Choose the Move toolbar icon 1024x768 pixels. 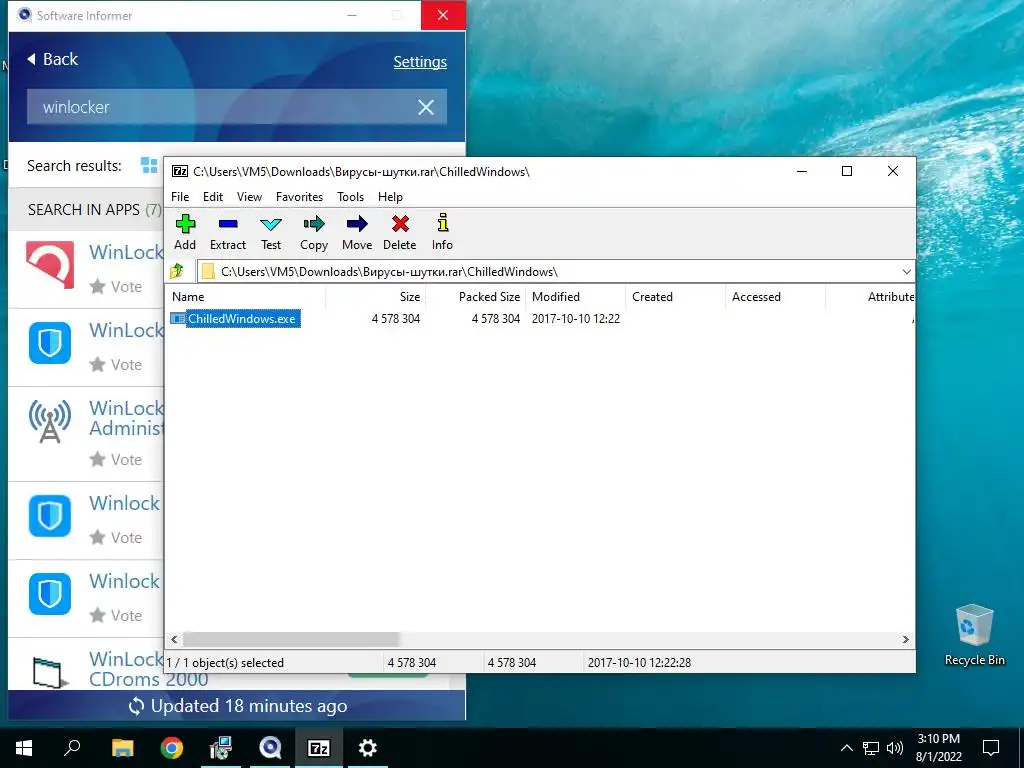357,224
